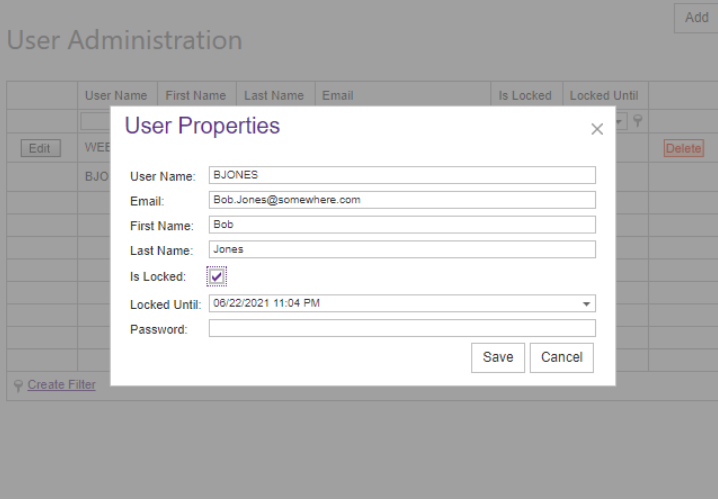The image size is (718, 502).
Task: Open the Locked Until filter row dropdown
Action: tap(621, 121)
